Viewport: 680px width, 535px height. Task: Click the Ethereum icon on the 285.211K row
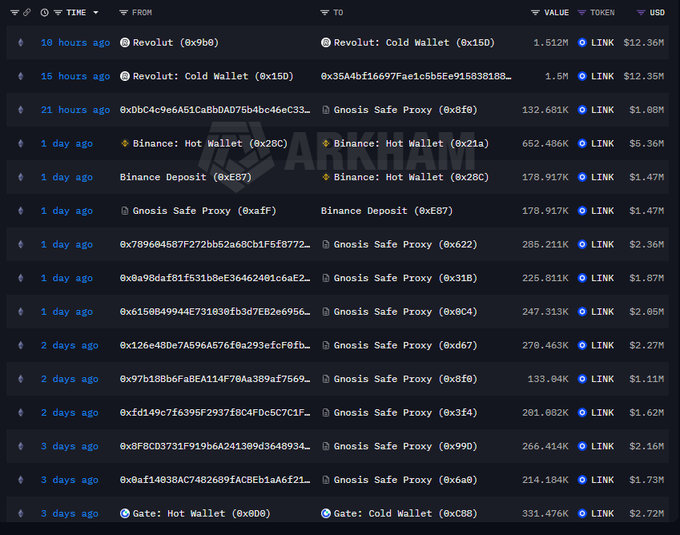point(20,245)
